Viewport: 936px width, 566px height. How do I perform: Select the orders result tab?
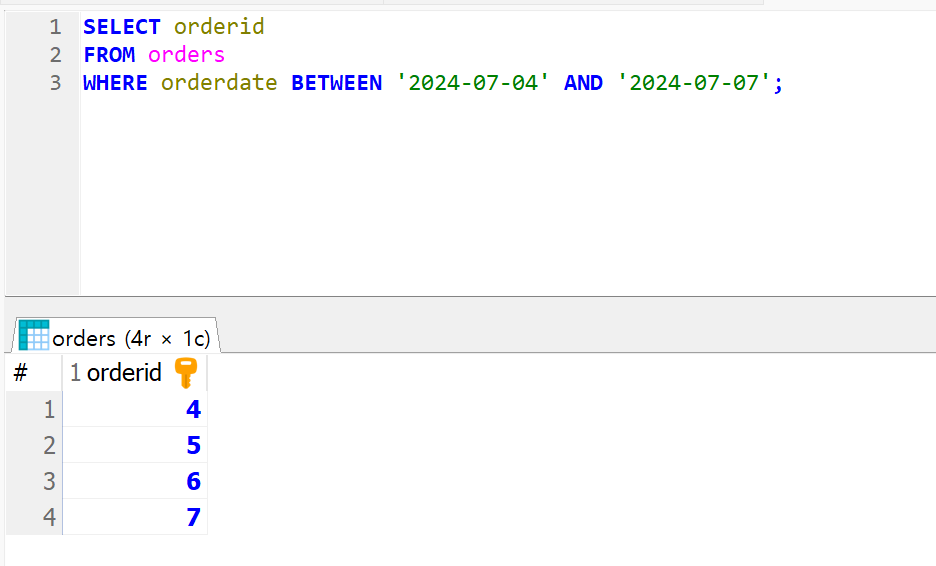(x=116, y=336)
